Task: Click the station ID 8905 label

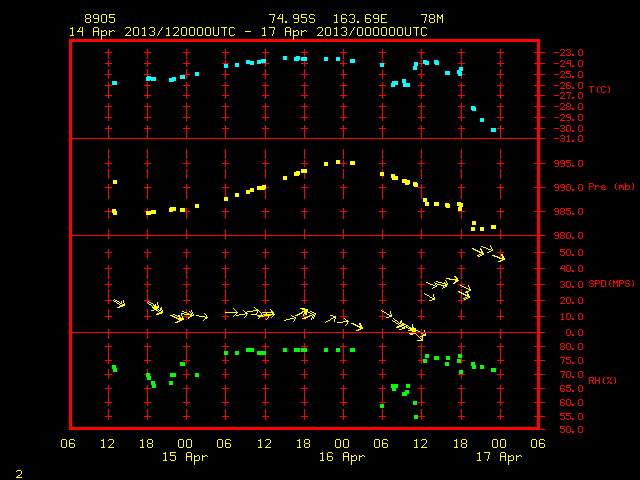Action: 100,19
